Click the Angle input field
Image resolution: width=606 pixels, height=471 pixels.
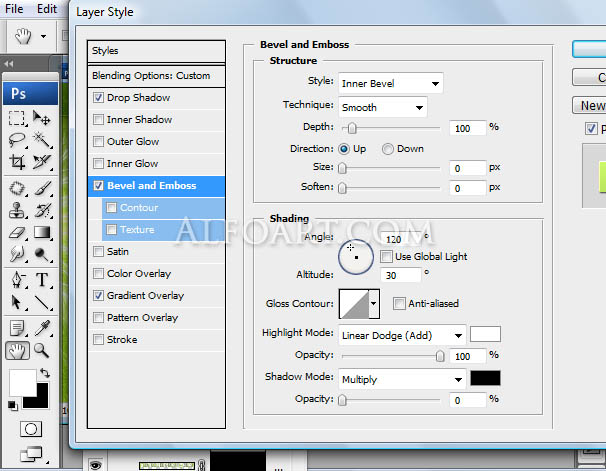pyautogui.click(x=401, y=239)
